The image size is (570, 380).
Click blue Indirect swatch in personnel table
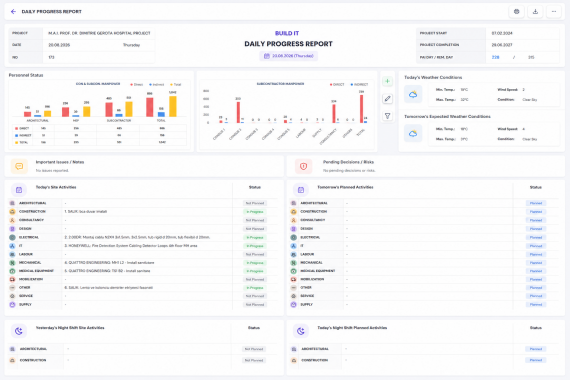[16, 135]
